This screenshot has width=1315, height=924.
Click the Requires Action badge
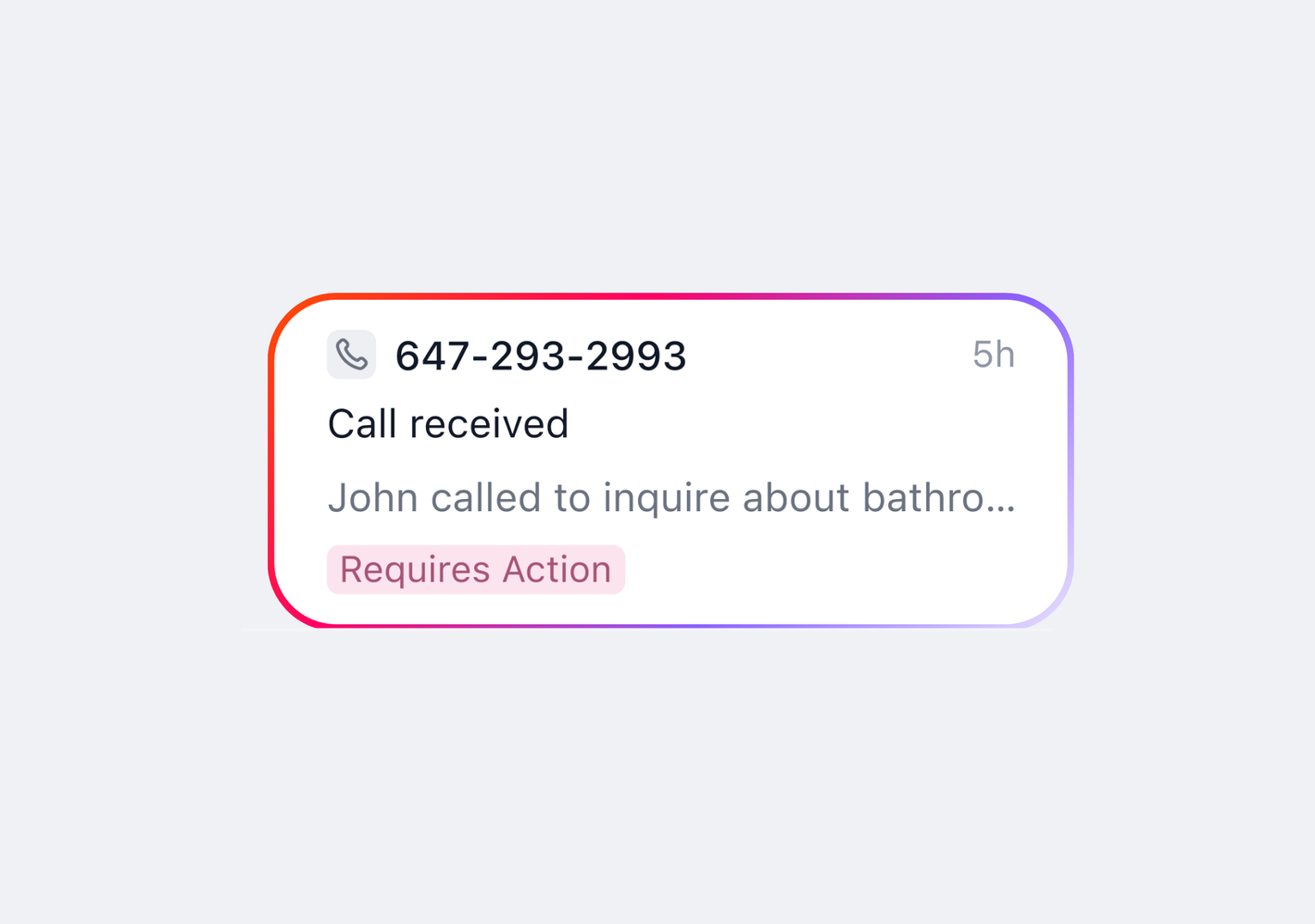(x=476, y=569)
